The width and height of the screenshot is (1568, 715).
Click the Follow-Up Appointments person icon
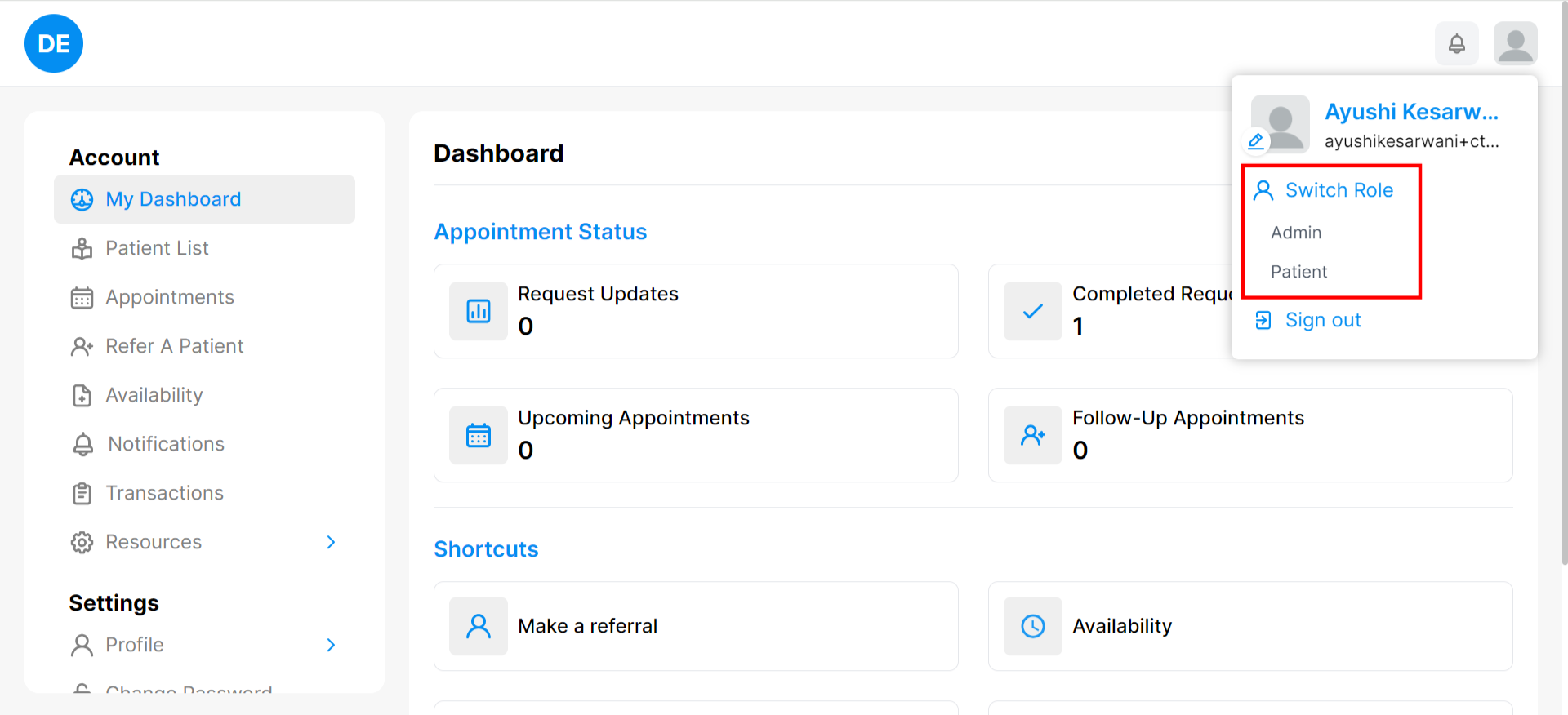coord(1033,435)
